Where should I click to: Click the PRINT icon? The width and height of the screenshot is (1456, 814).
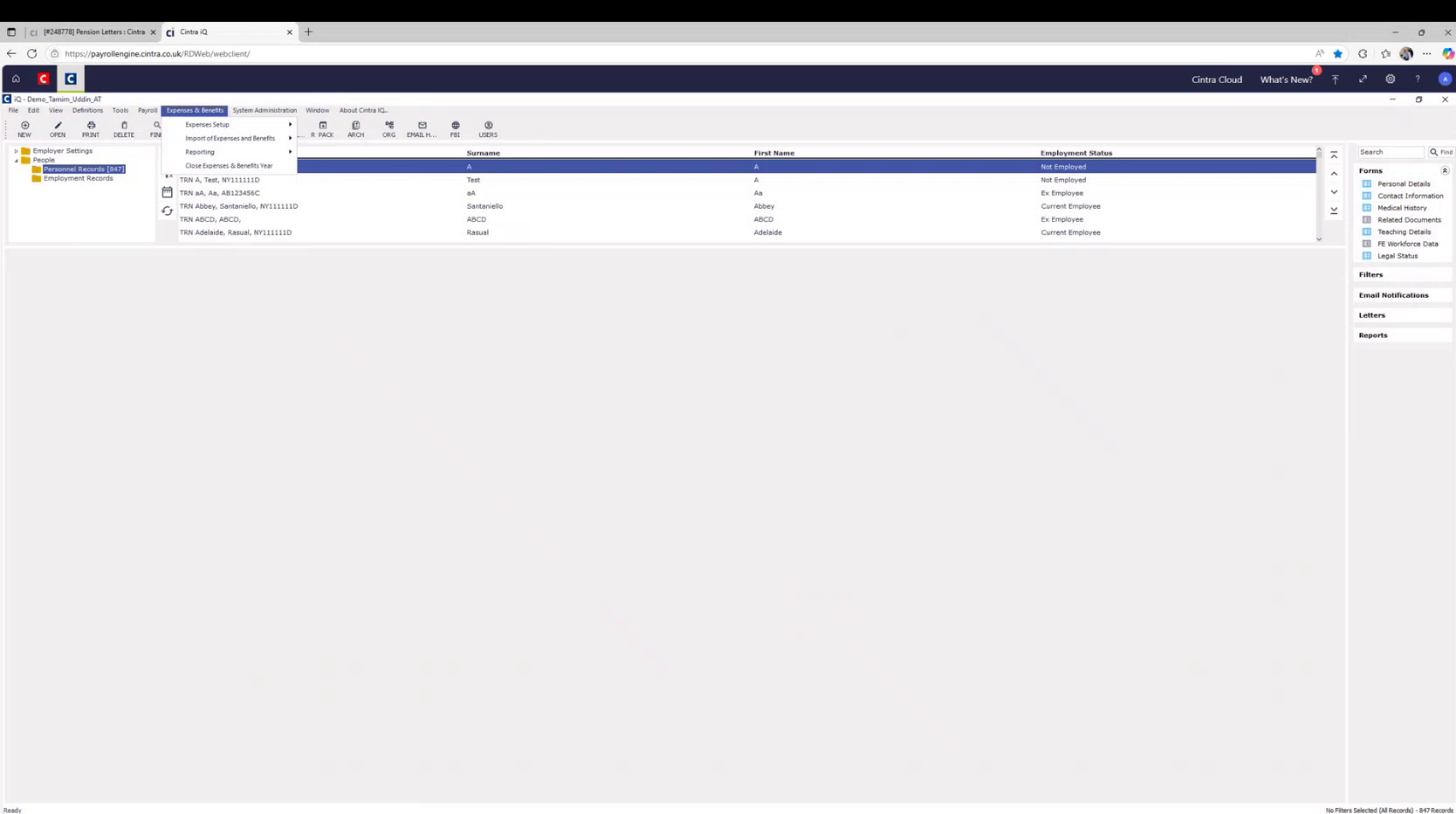[x=90, y=128]
